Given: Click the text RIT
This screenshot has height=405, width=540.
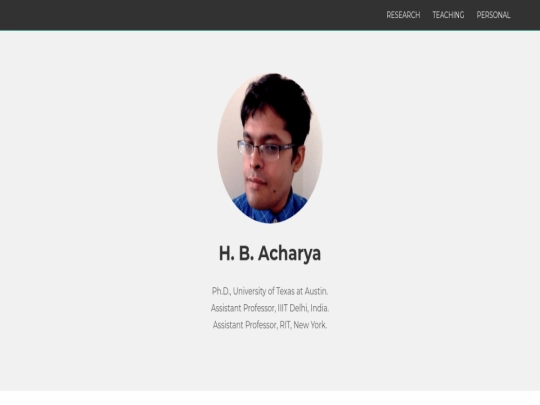Looking at the screenshot, I should pos(285,325).
